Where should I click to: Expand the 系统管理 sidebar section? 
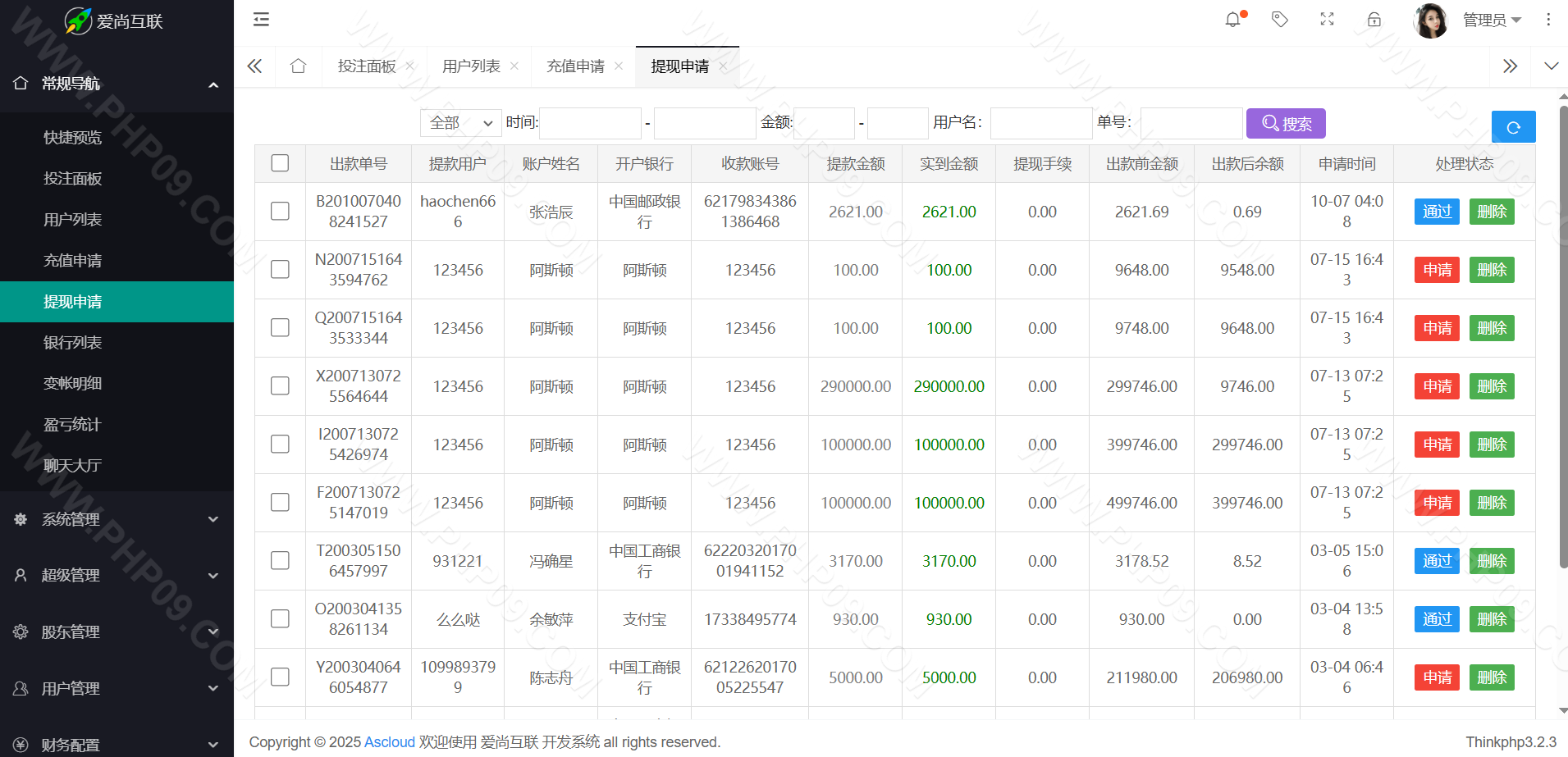coord(117,519)
